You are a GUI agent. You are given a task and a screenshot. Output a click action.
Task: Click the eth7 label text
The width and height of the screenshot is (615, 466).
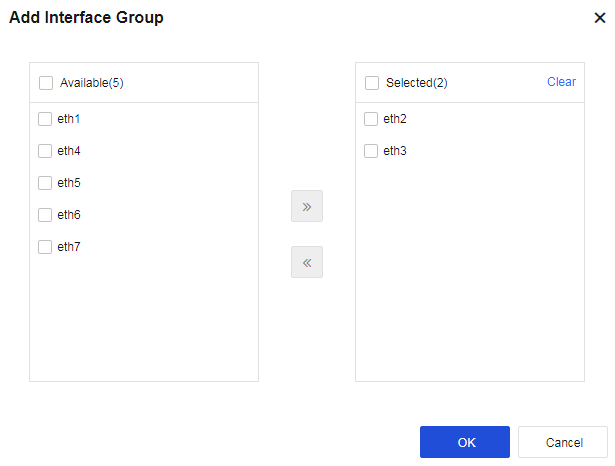69,247
